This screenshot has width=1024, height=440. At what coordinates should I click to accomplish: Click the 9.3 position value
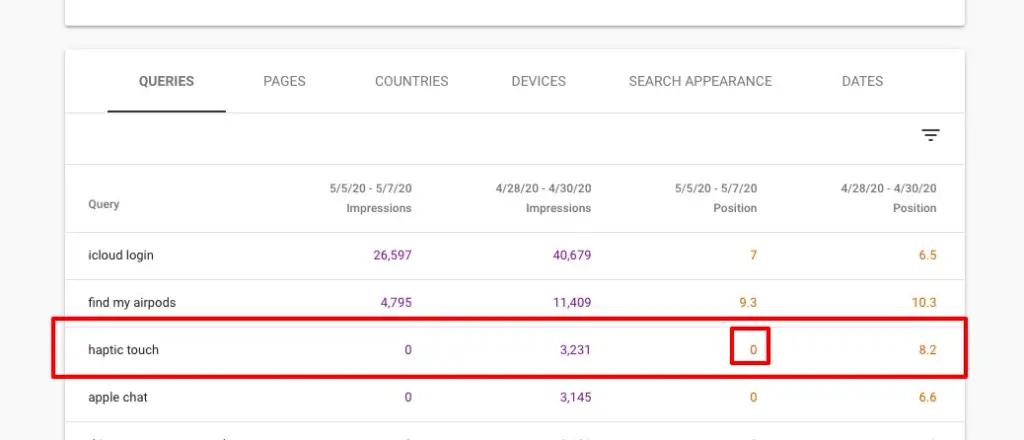point(748,302)
